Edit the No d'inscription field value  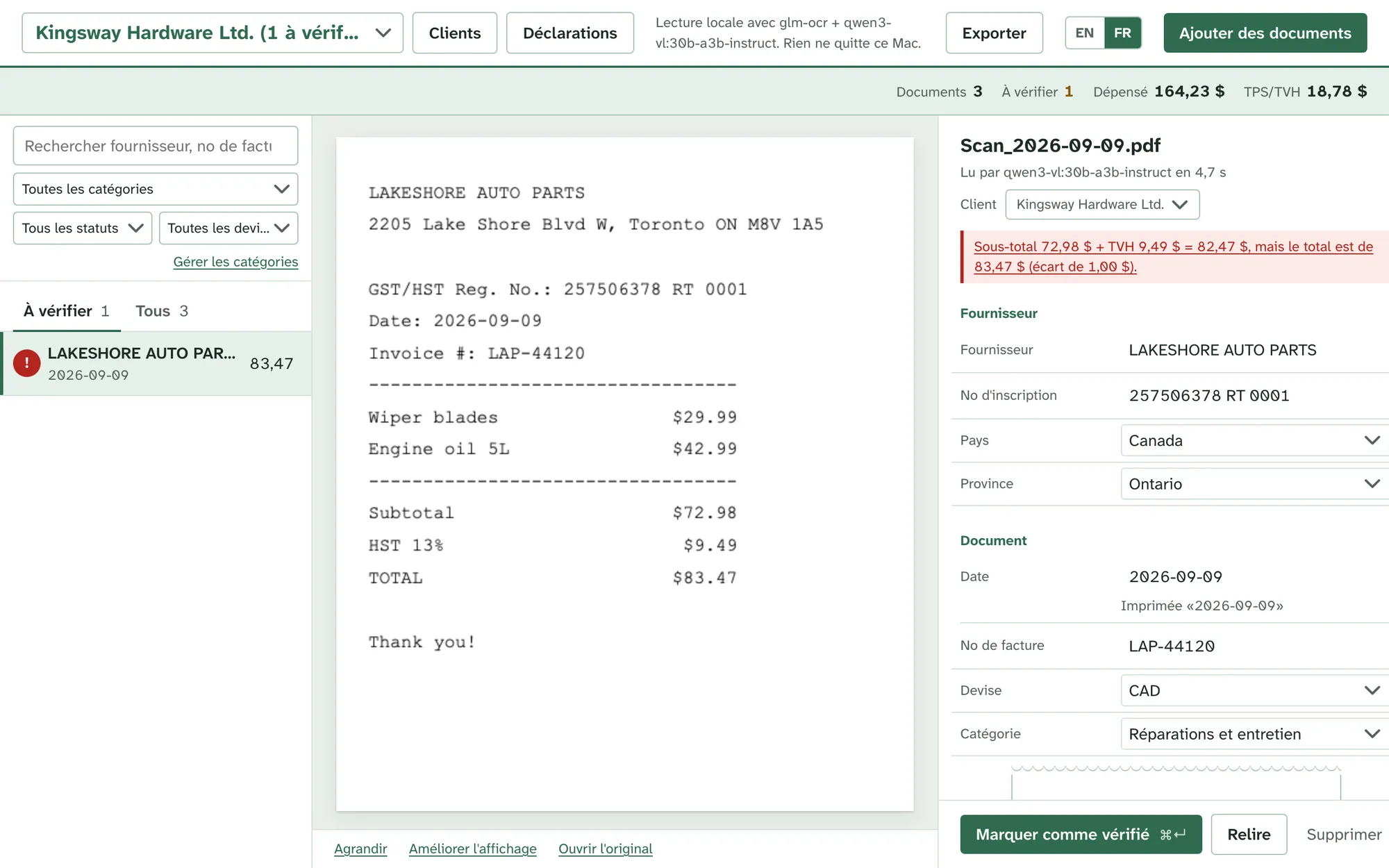pyautogui.click(x=1254, y=395)
